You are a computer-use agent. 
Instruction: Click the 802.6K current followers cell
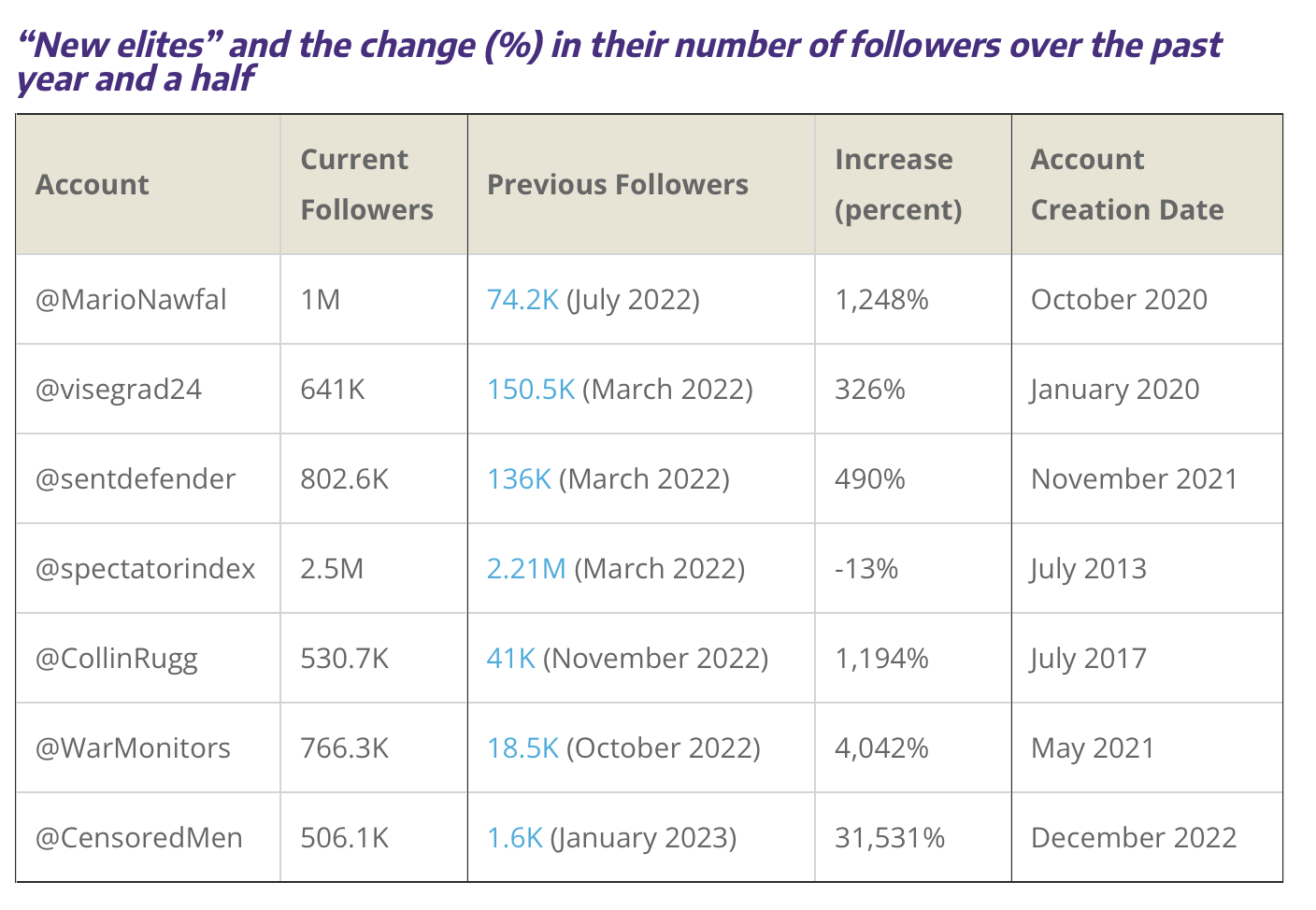[344, 479]
